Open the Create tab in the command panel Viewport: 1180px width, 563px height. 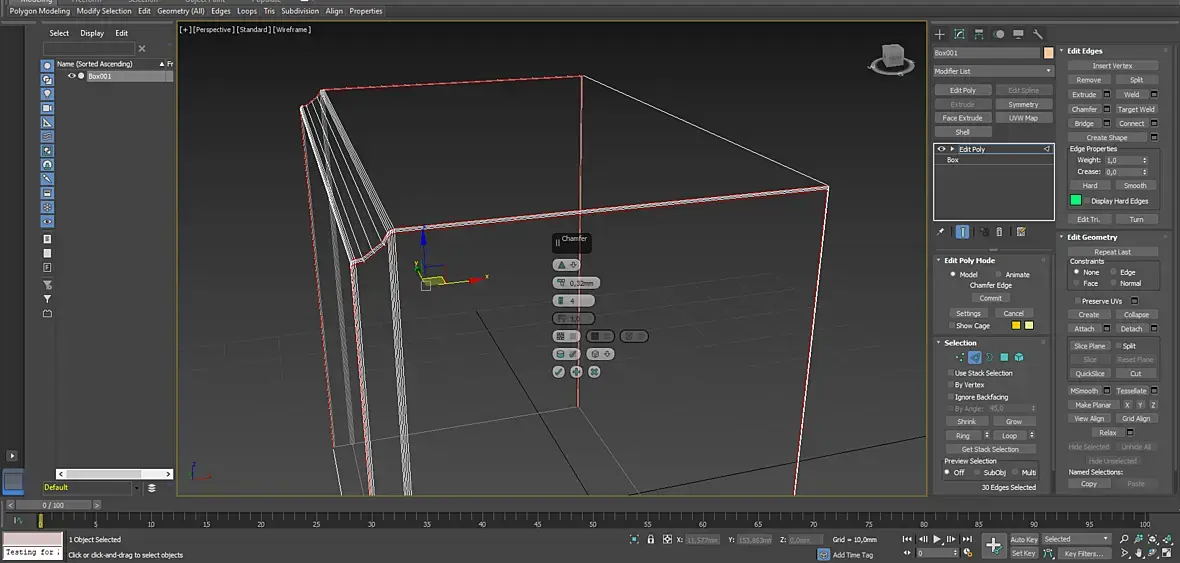(x=940, y=34)
